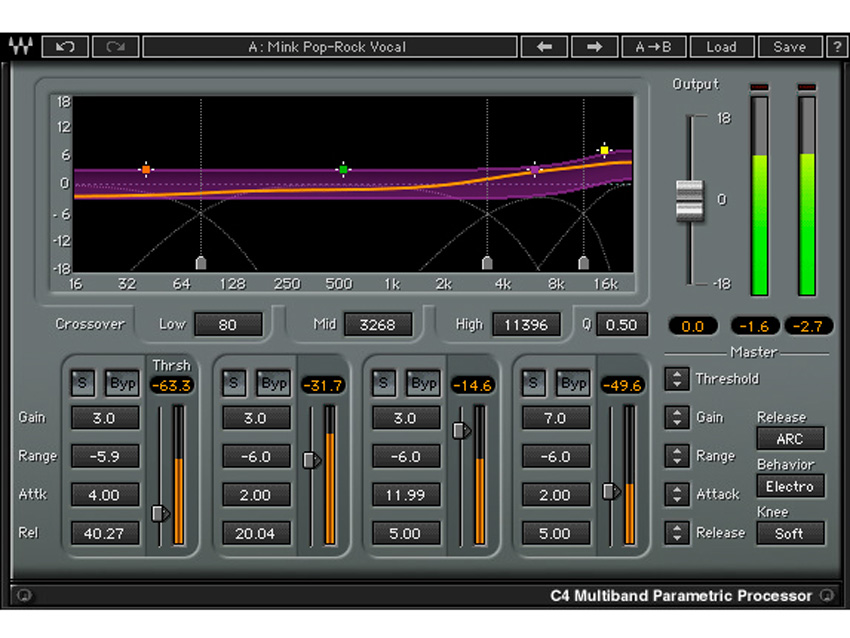This screenshot has width=850, height=638.
Task: Click band 1 Release value 40.27
Action: pos(105,533)
